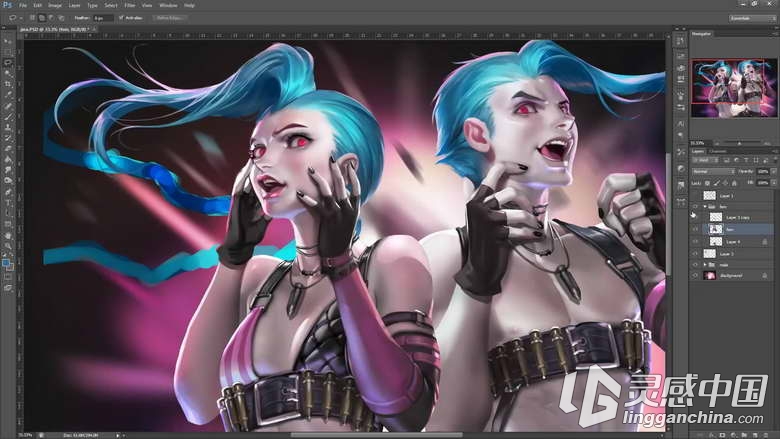Toggle visibility of the lower layer group
Screen dimensions: 780x439
tap(695, 264)
